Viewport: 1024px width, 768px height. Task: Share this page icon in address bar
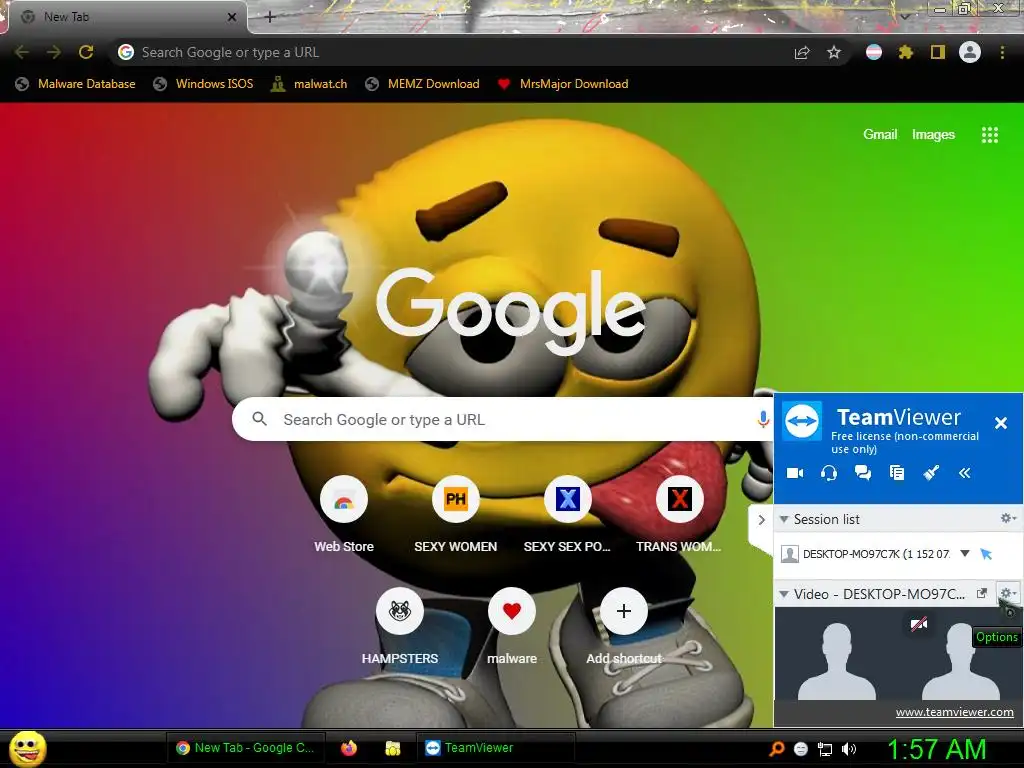click(x=802, y=52)
